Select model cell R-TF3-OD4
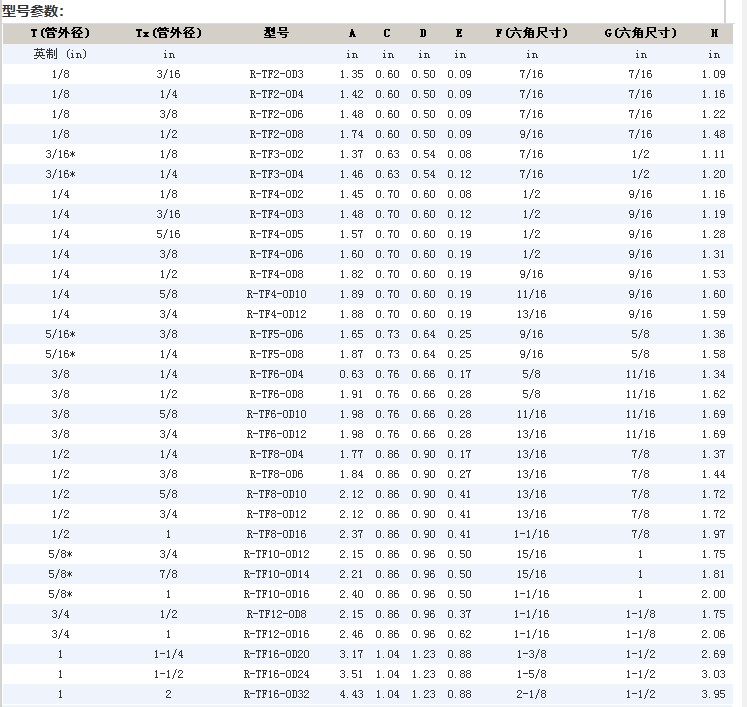The width and height of the screenshot is (747, 707). point(276,174)
